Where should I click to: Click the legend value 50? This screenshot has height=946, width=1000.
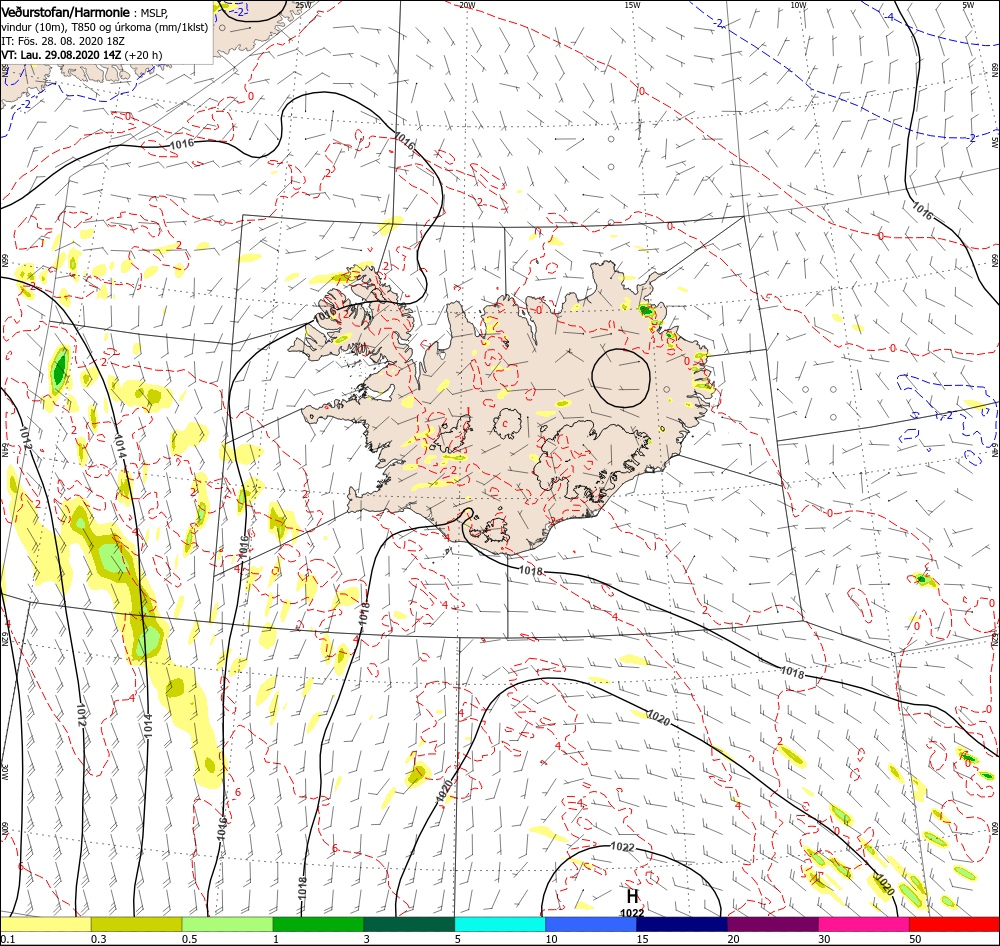tap(915, 939)
